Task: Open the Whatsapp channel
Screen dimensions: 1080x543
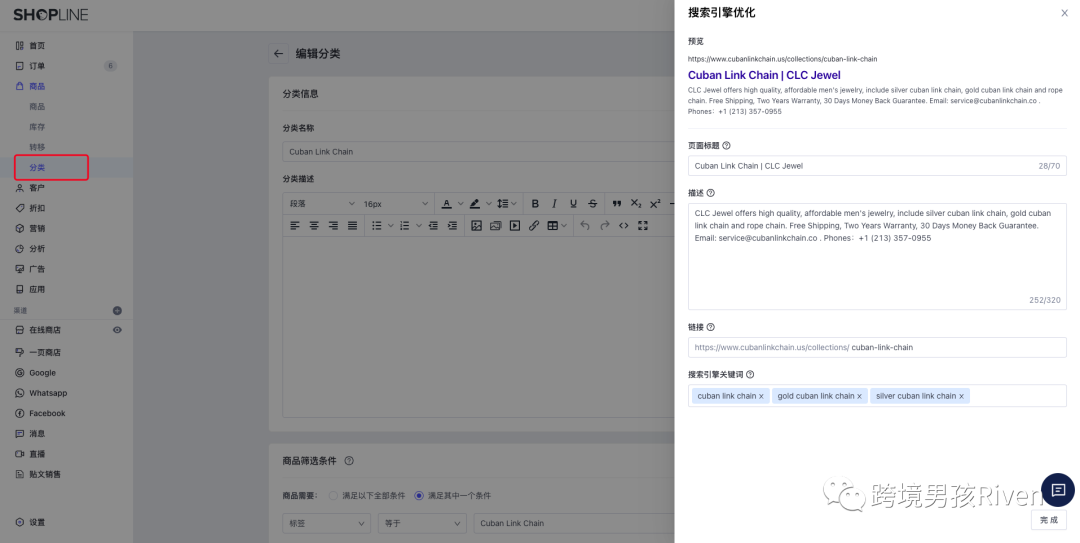Action: 48,393
